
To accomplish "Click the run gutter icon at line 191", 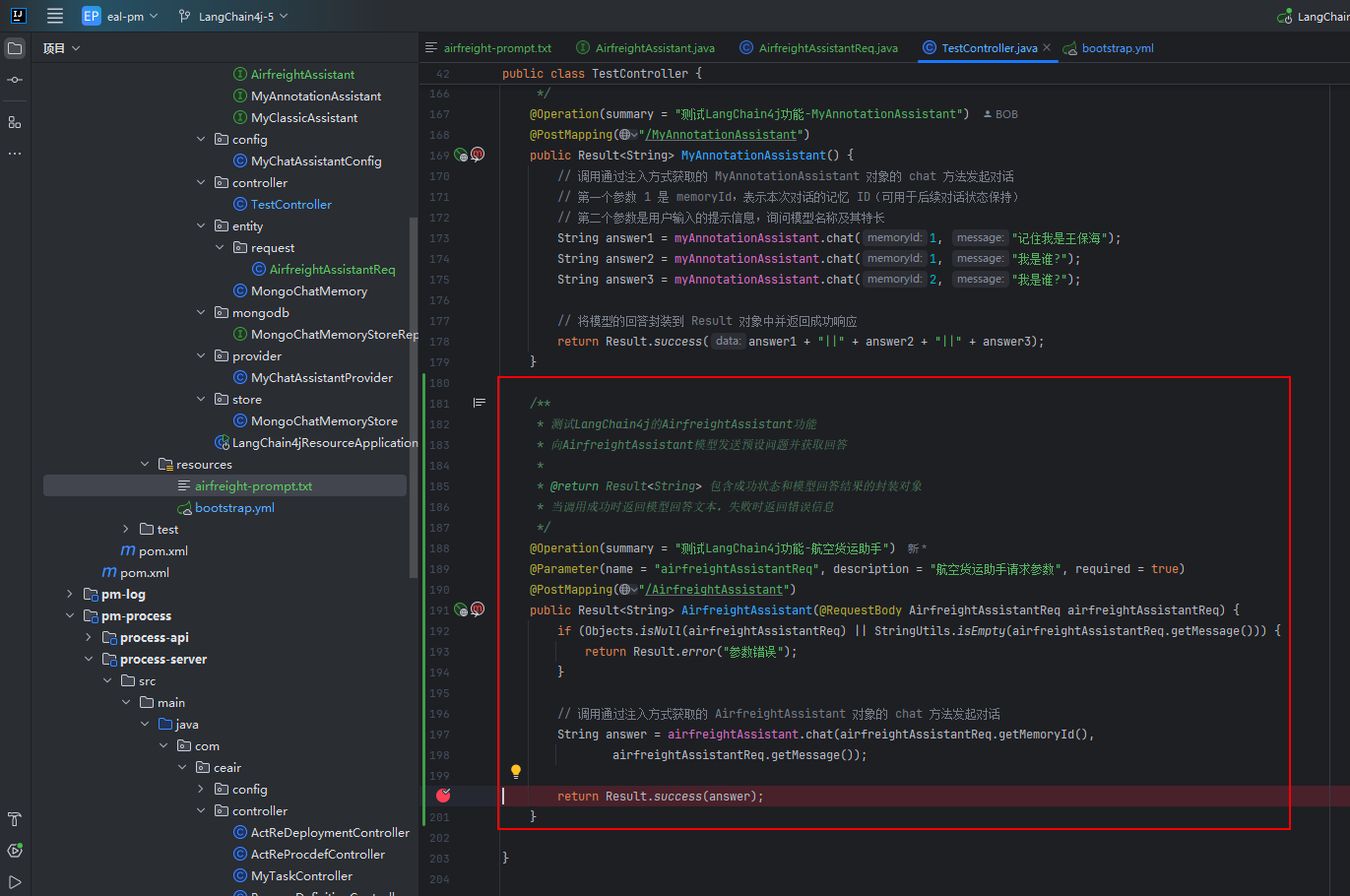I will coord(460,609).
